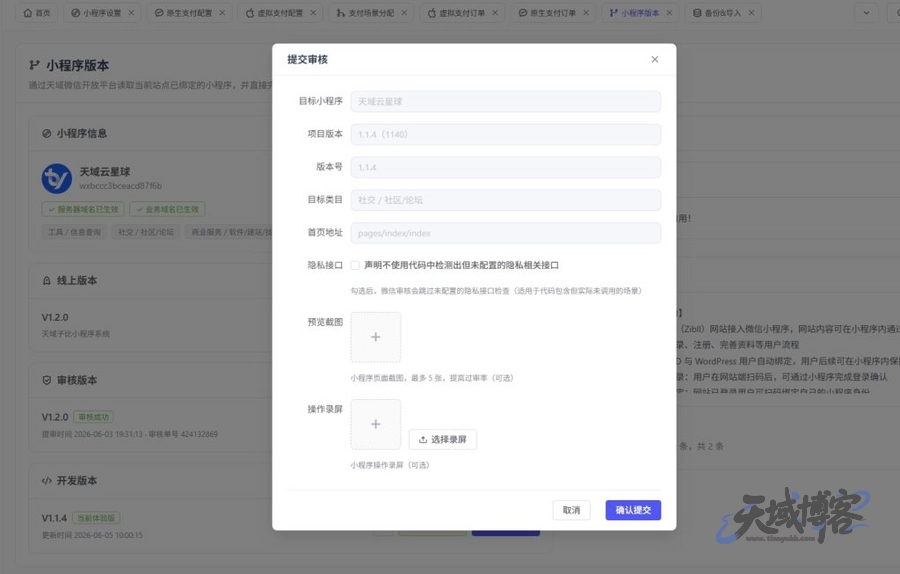Open the 目标类目 selector
The height and width of the screenshot is (574, 900).
506,200
